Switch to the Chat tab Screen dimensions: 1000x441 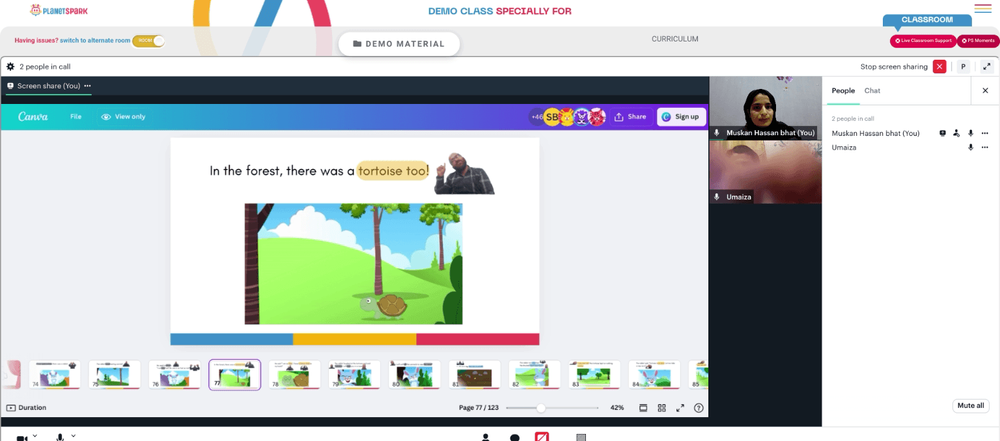point(872,91)
